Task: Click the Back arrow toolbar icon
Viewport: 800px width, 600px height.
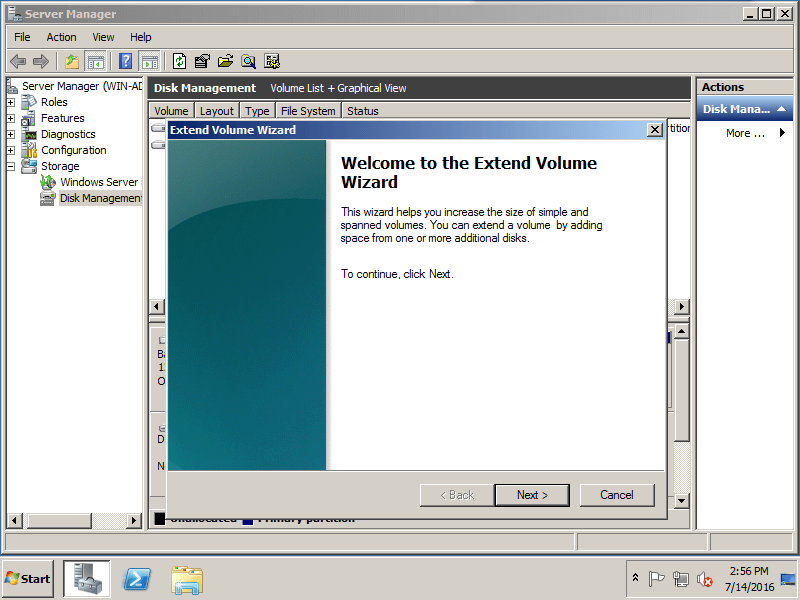Action: click(18, 62)
